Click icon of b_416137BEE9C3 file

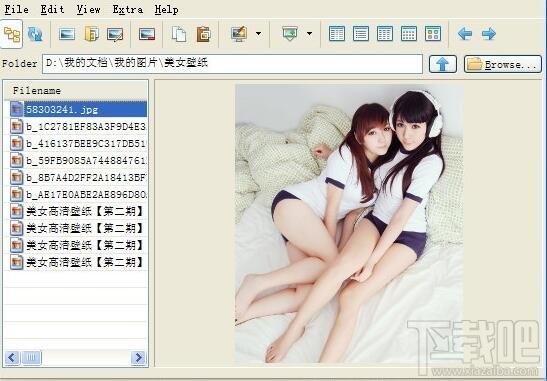click(x=16, y=143)
